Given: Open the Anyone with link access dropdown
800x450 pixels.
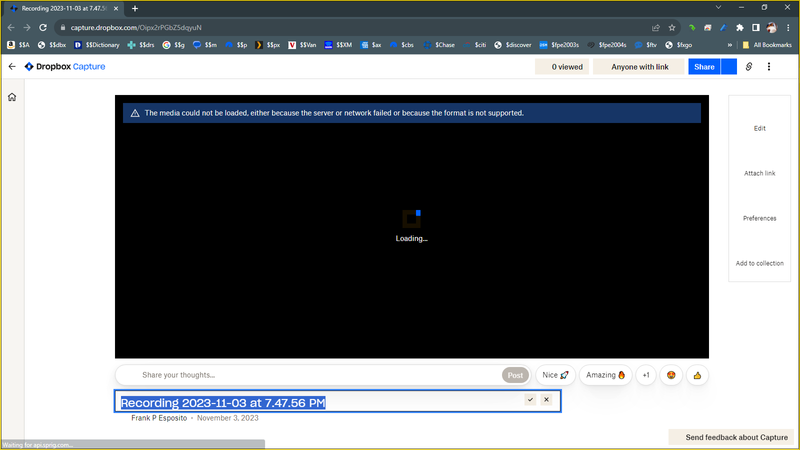Looking at the screenshot, I should (x=639, y=67).
